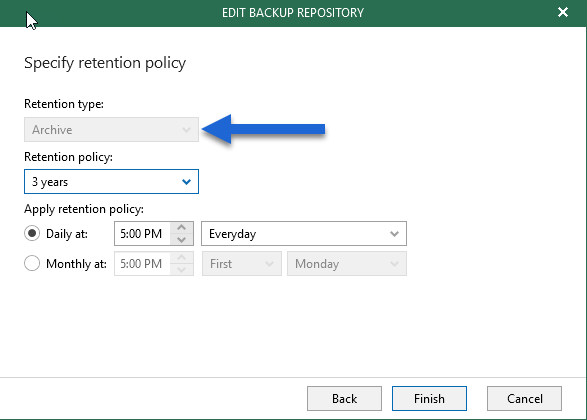587x420 pixels.
Task: Close the Edit Backup Repository dialog
Action: pyautogui.click(x=563, y=12)
